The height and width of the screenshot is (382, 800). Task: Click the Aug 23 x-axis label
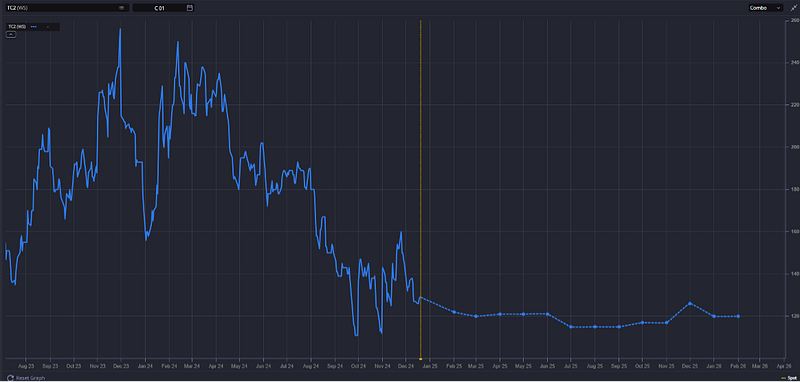click(27, 366)
